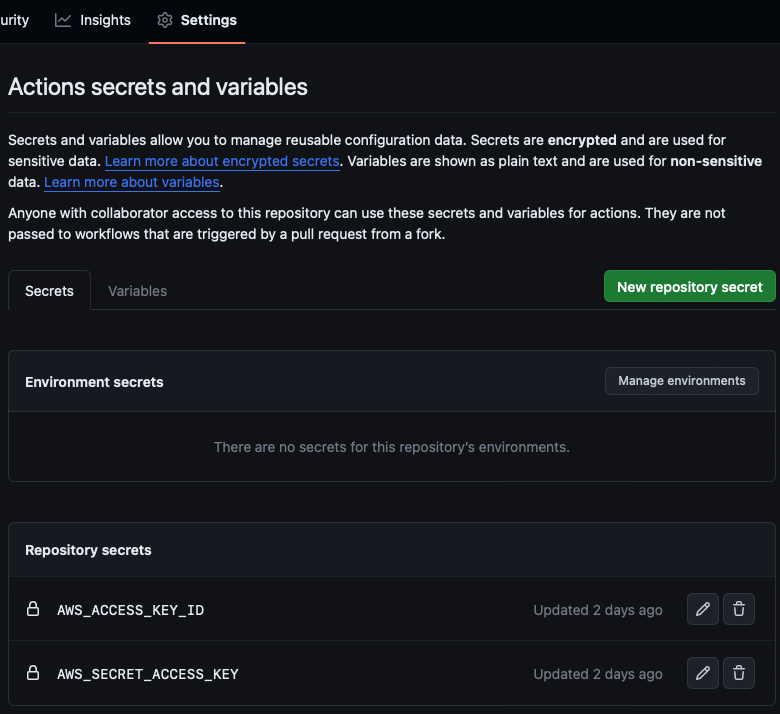Switch to the Variables tab

point(137,291)
